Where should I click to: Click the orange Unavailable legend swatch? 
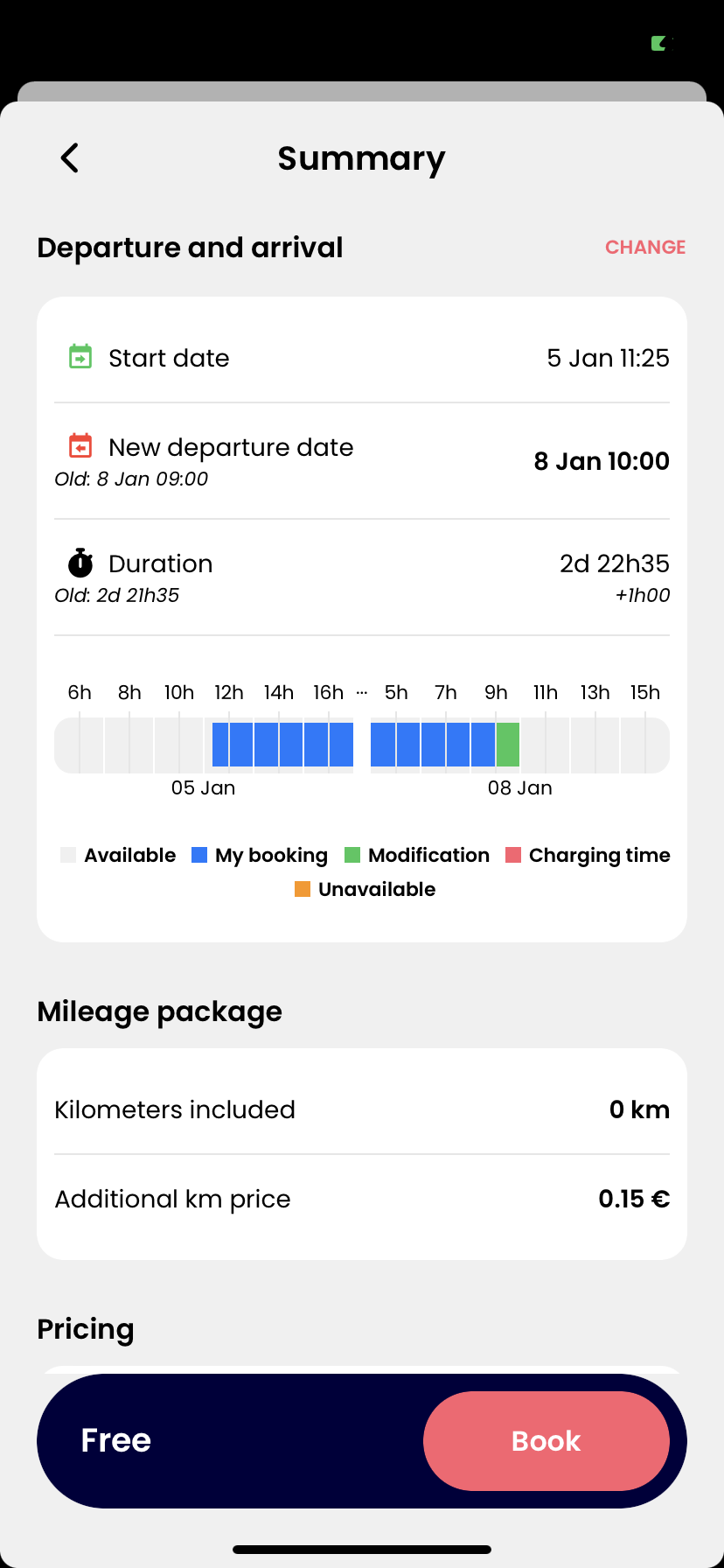coord(303,889)
